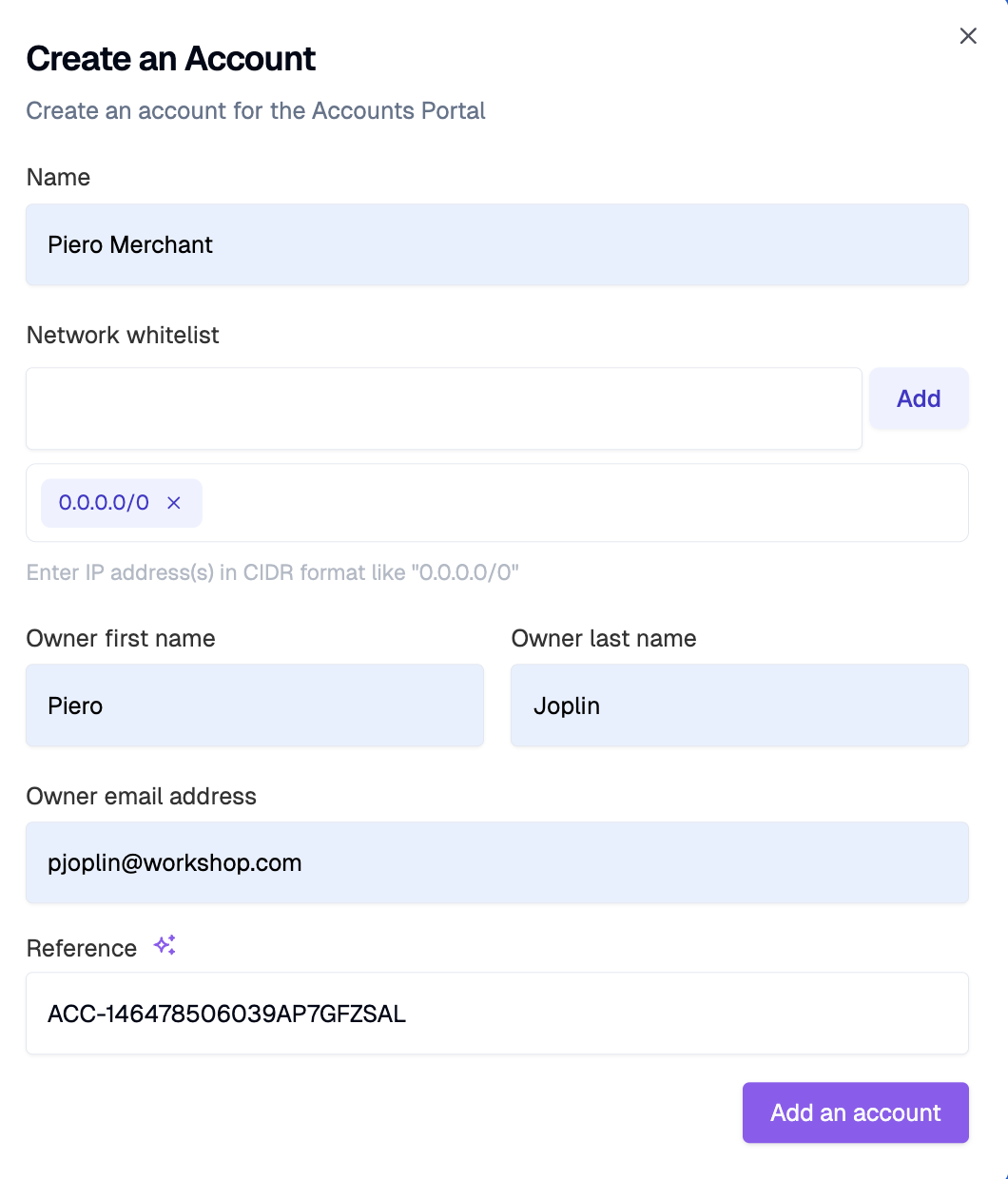This screenshot has width=1008, height=1179.
Task: Focus the pjoplin@workshop.com email field
Action: [497, 862]
